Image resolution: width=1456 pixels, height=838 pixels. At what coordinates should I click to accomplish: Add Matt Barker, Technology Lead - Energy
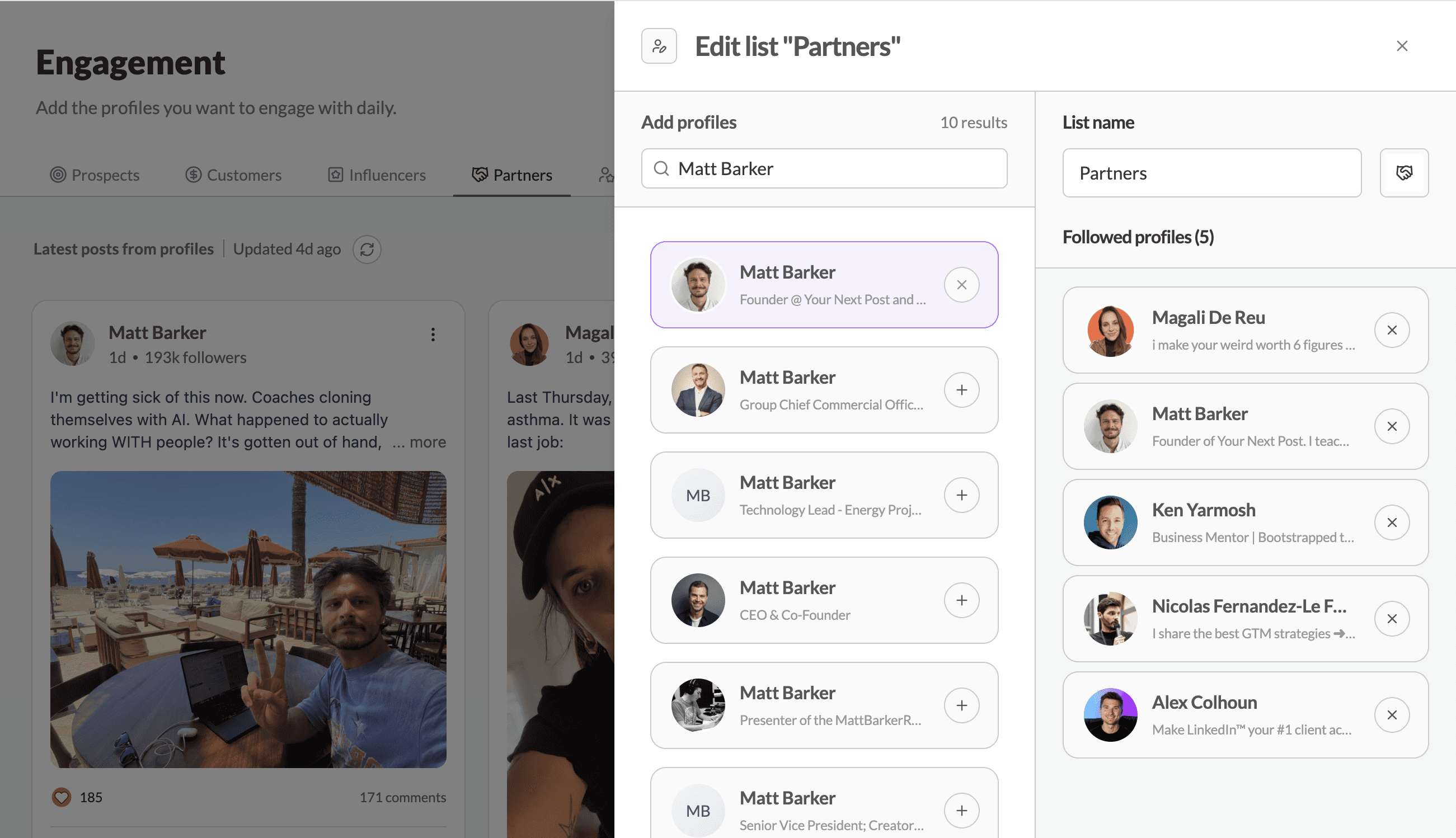click(961, 495)
